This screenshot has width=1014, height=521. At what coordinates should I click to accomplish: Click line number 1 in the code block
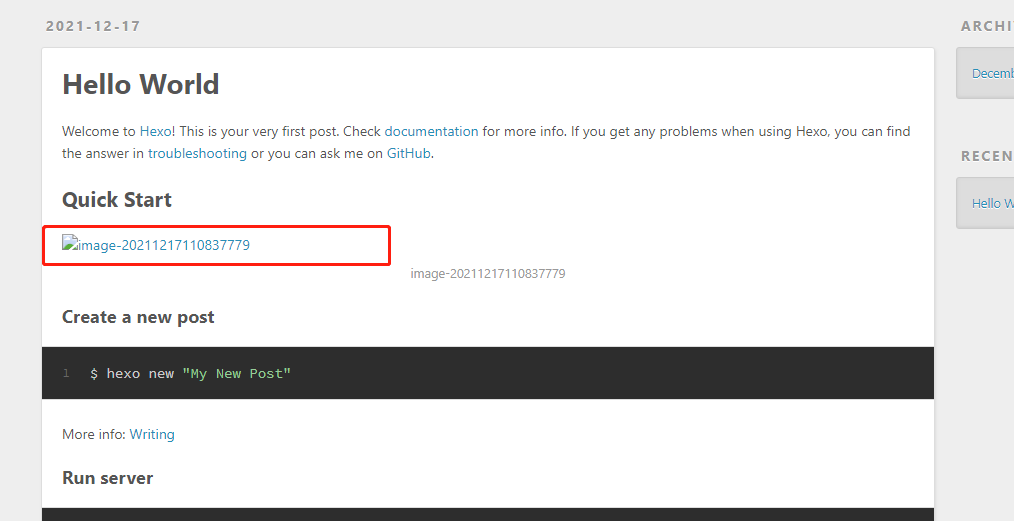(66, 373)
